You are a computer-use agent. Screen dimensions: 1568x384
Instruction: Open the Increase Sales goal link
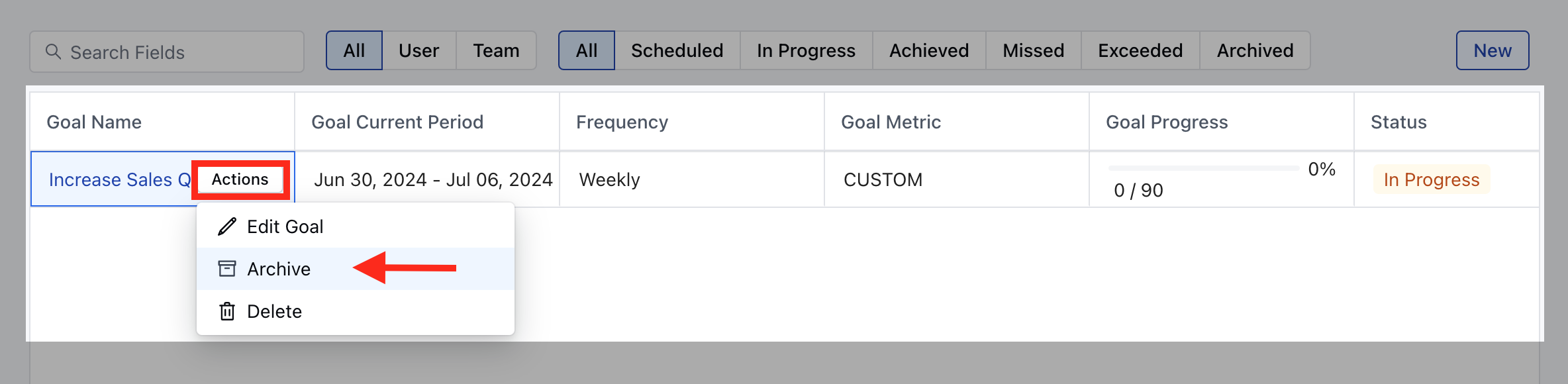[120, 179]
